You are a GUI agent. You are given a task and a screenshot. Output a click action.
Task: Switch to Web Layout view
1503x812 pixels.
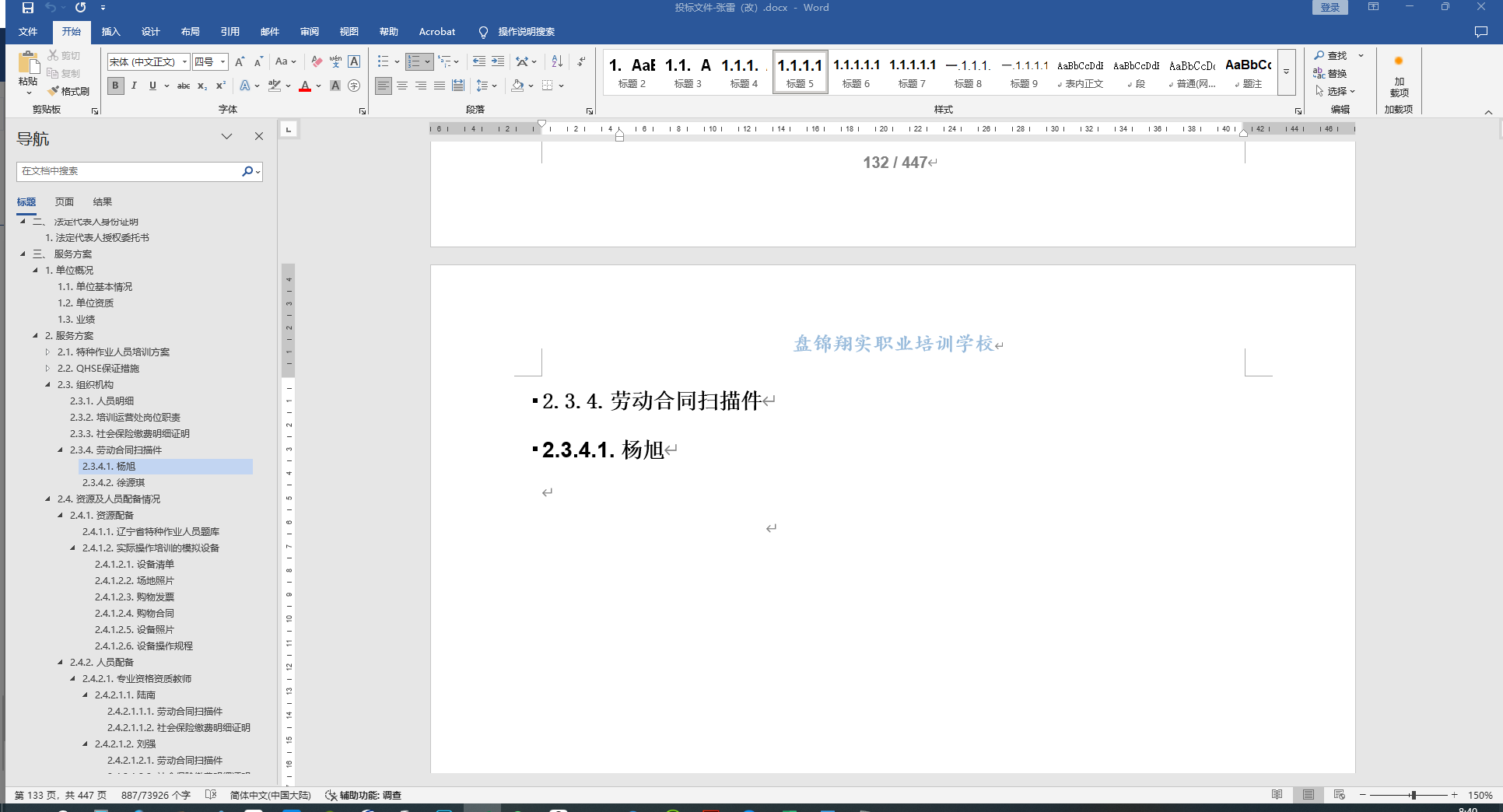pyautogui.click(x=1340, y=795)
